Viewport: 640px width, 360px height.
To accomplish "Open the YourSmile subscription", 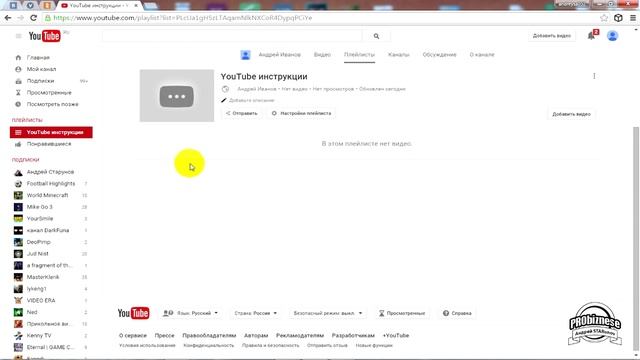I will (x=40, y=219).
